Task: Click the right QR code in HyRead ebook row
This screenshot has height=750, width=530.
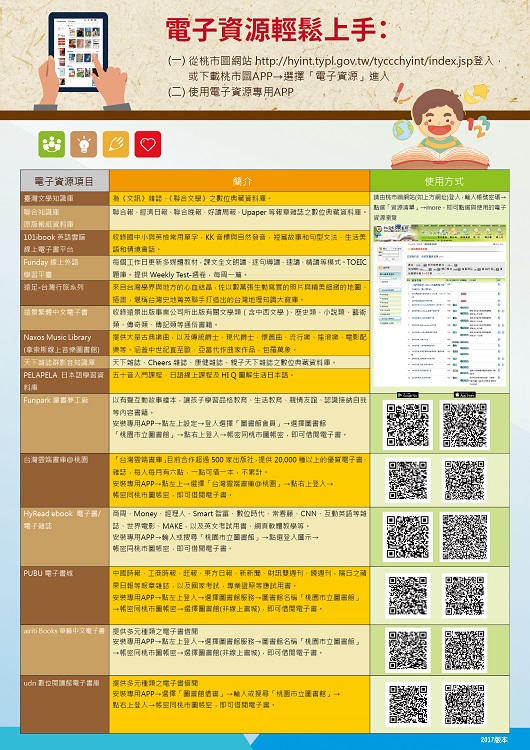Action: pos(465,537)
